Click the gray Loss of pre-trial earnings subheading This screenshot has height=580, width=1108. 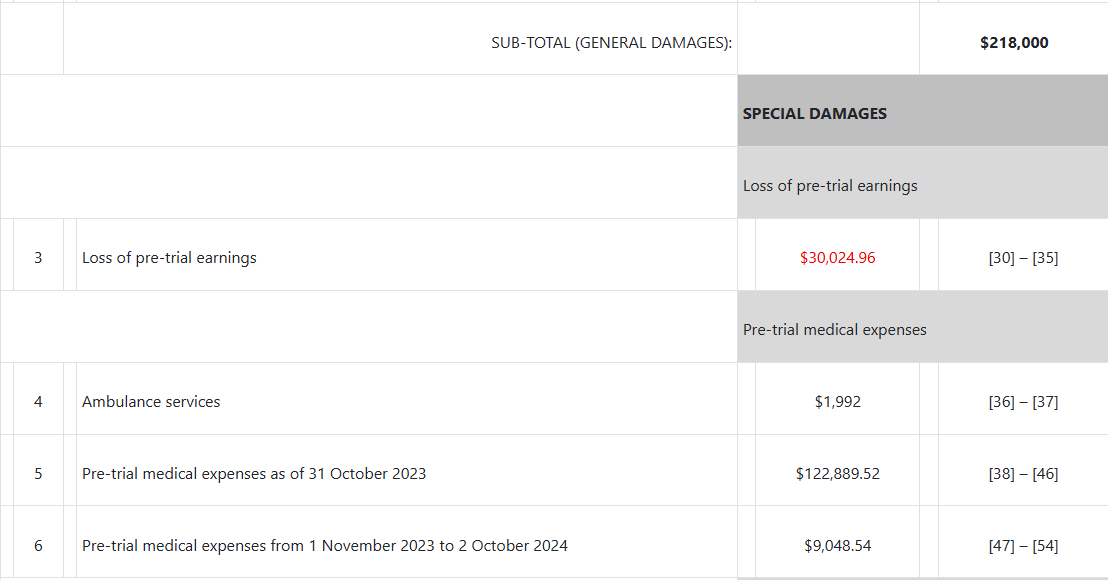(x=830, y=186)
